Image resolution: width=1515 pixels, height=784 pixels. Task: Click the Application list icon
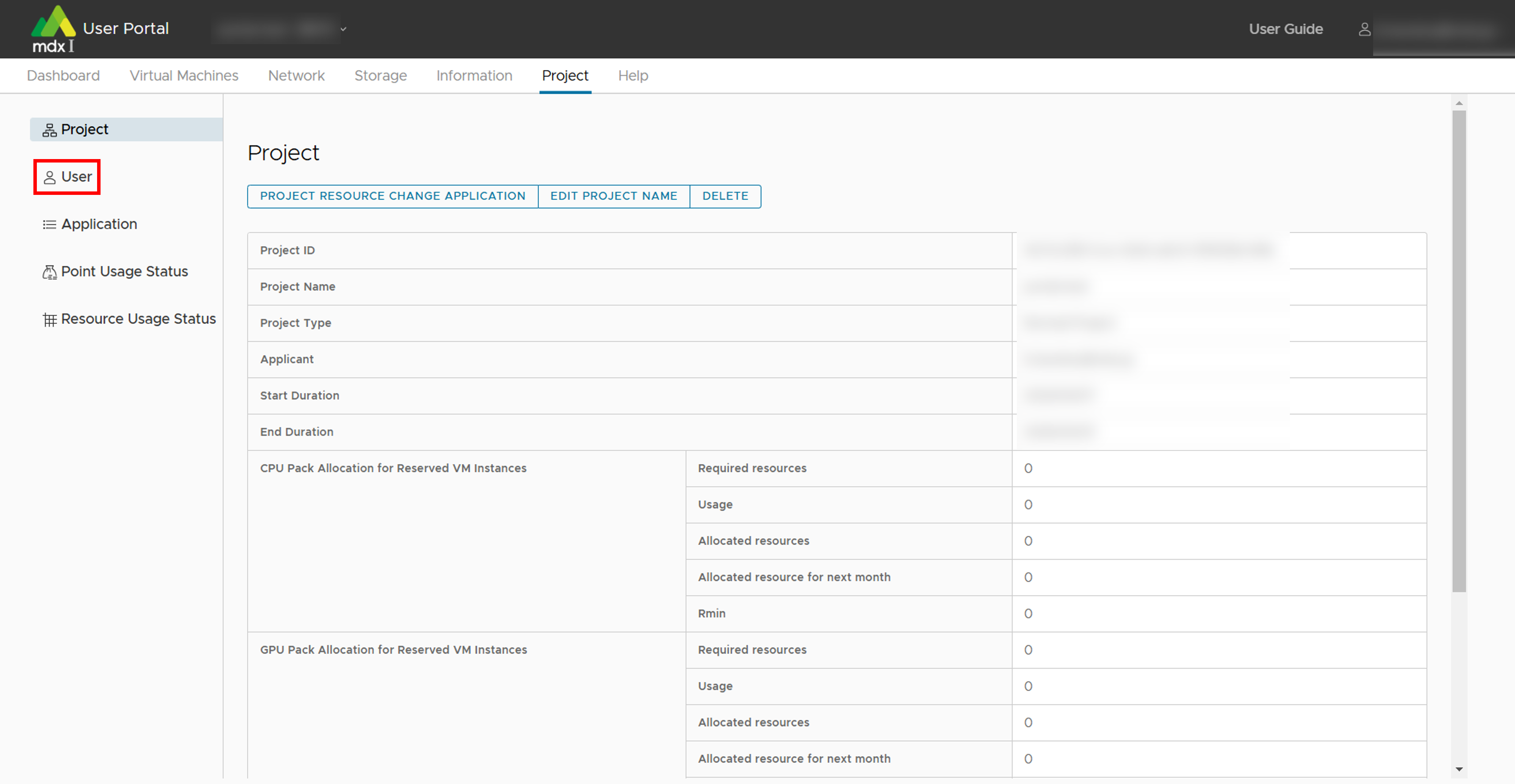click(49, 225)
